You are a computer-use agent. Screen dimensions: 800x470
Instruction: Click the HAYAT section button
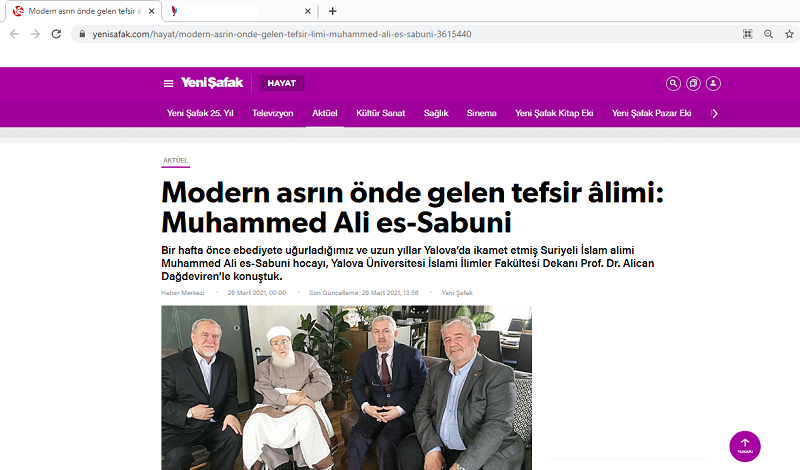point(282,83)
